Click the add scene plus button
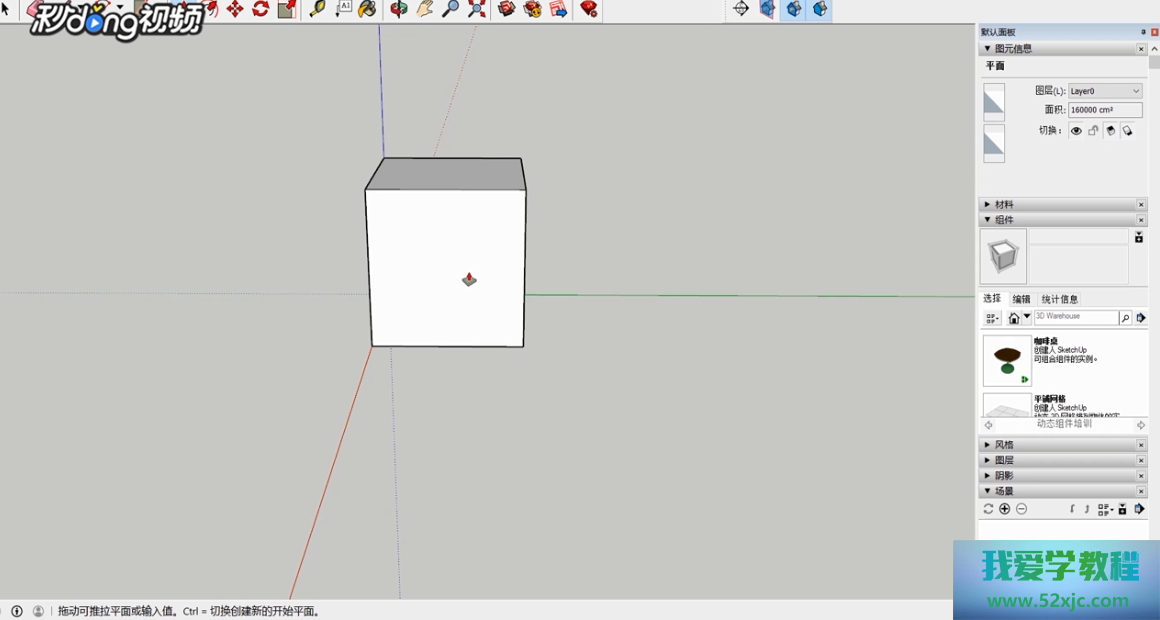1160x620 pixels. click(1005, 509)
